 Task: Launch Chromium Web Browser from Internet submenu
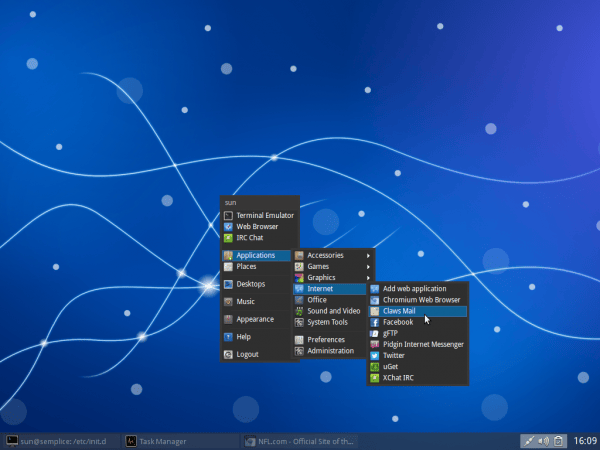[x=420, y=300]
